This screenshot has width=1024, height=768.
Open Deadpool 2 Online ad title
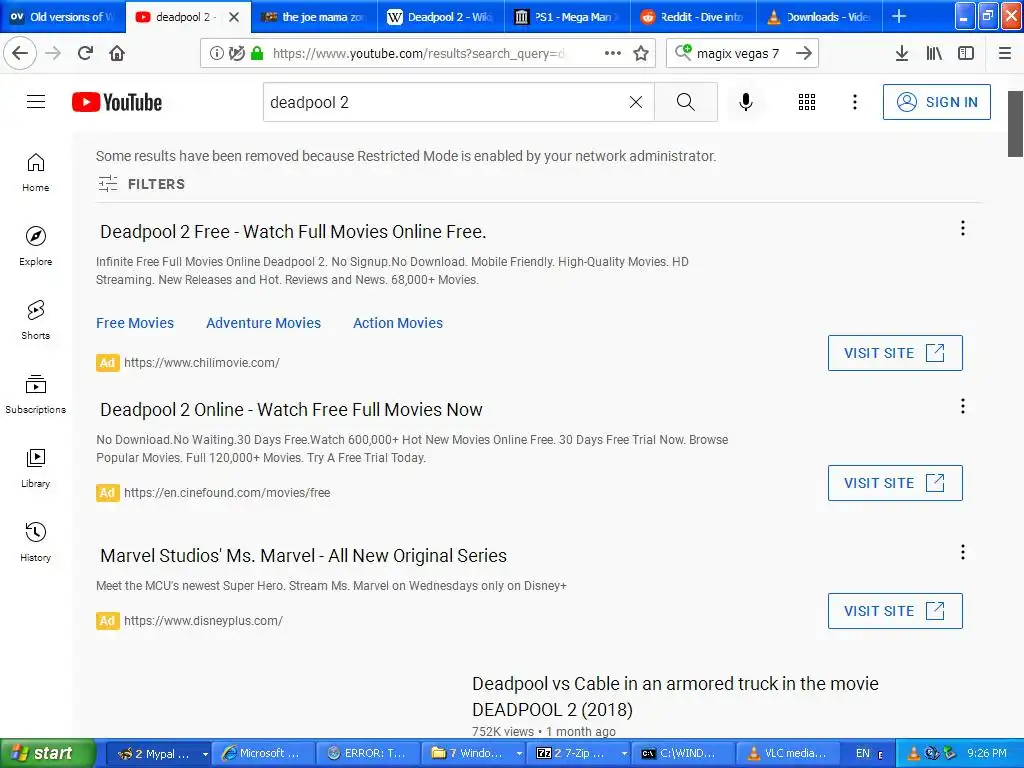tap(291, 409)
